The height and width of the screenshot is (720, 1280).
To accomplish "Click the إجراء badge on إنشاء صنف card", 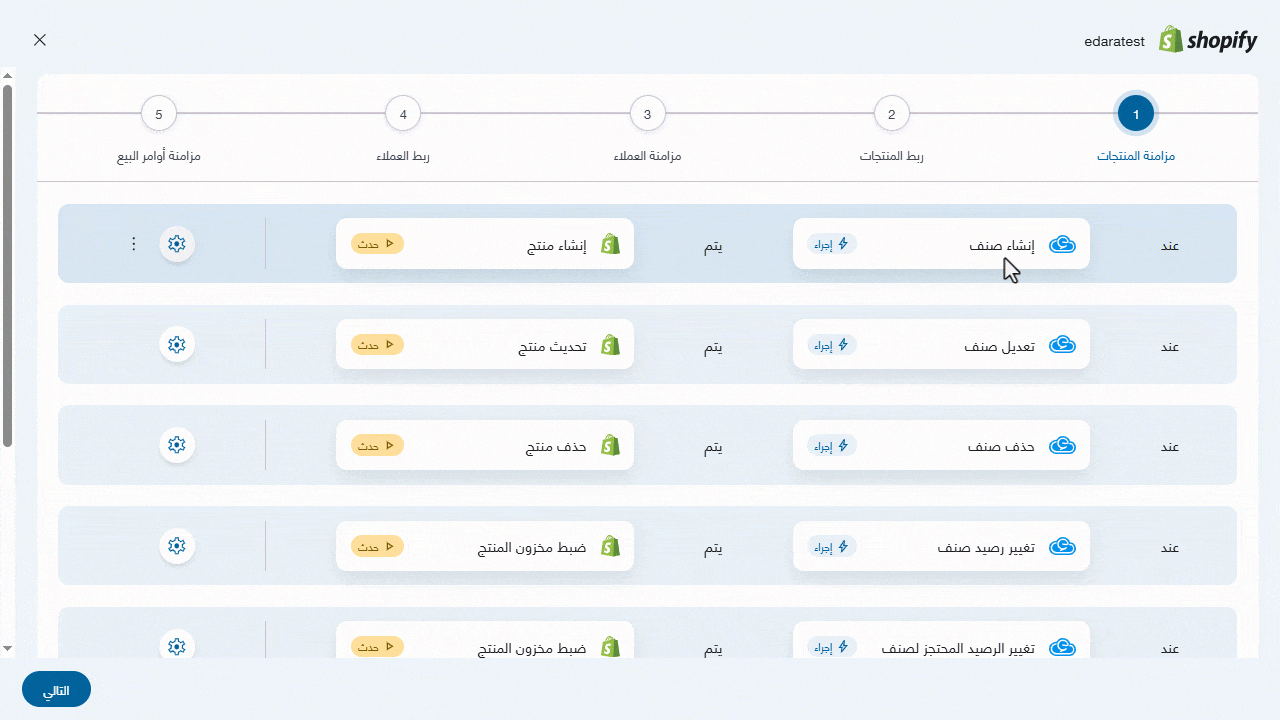I will (x=832, y=244).
